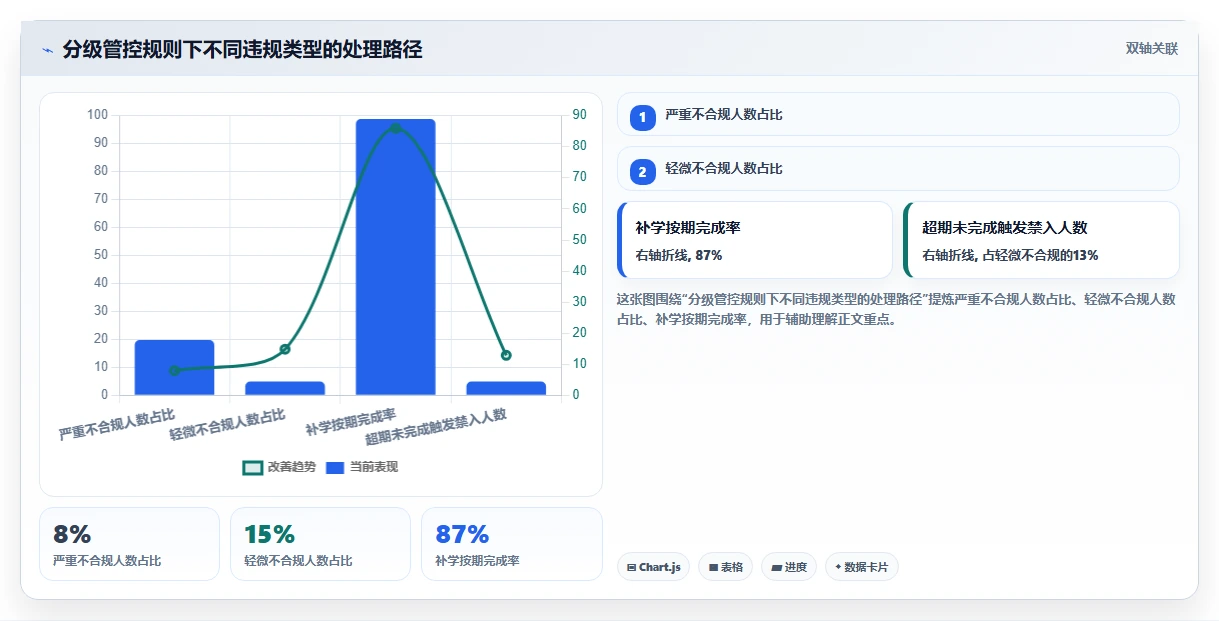The width and height of the screenshot is (1219, 621).
Task: Click the lightning icon beside the chart title
Action: click(48, 50)
